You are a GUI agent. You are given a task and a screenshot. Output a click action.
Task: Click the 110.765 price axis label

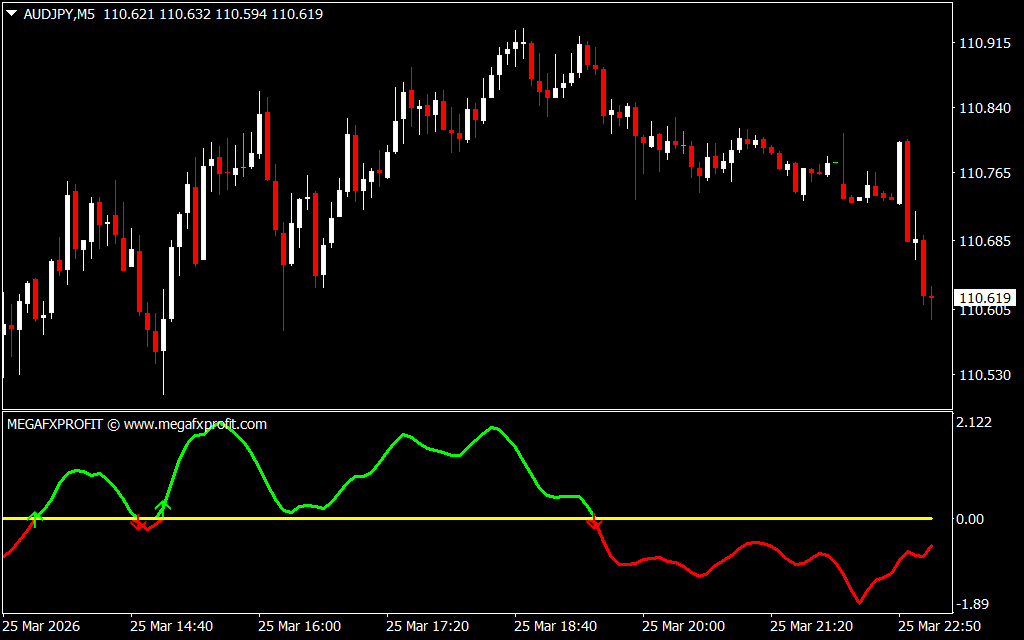(x=984, y=174)
